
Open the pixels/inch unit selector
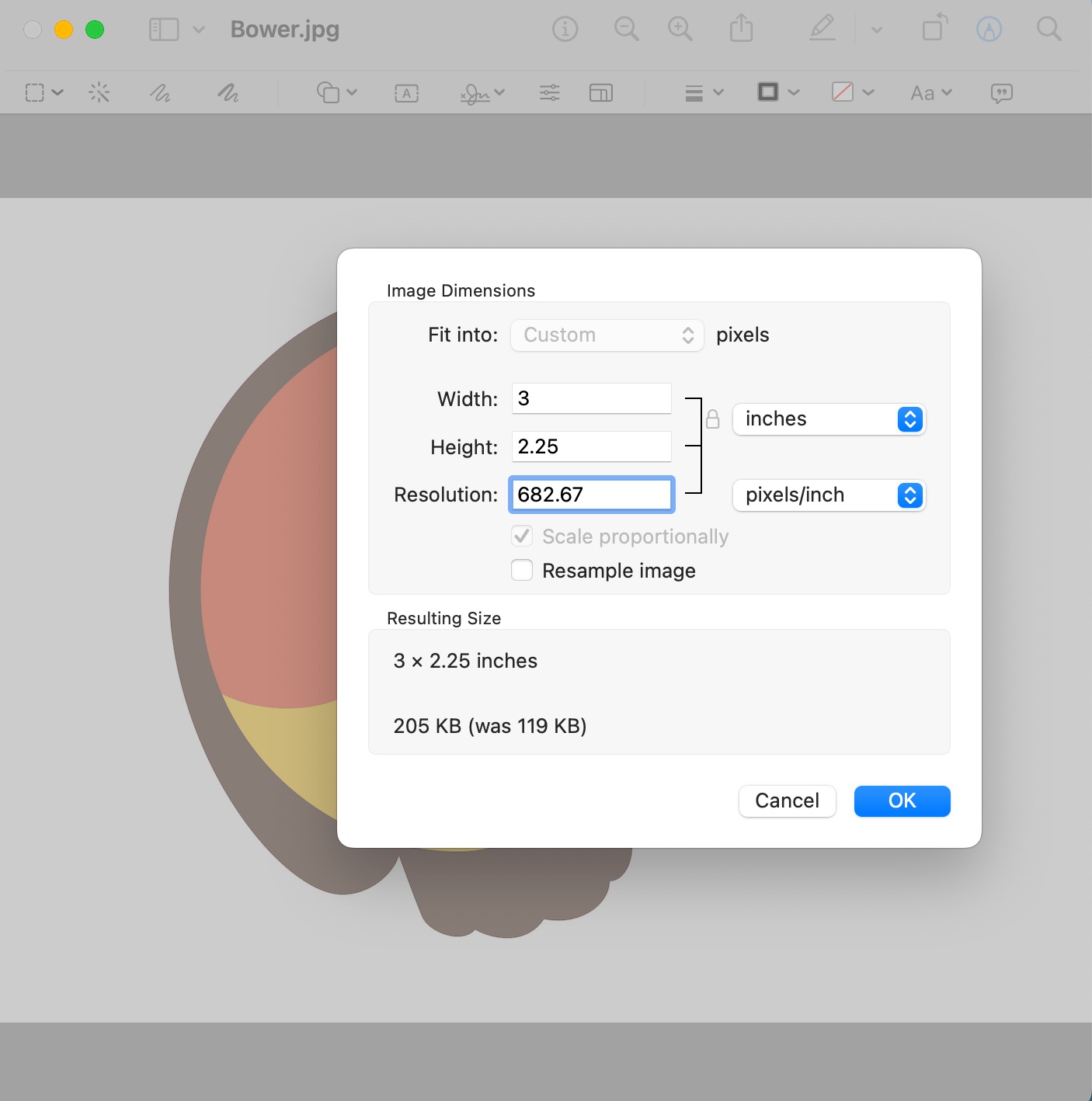point(828,495)
